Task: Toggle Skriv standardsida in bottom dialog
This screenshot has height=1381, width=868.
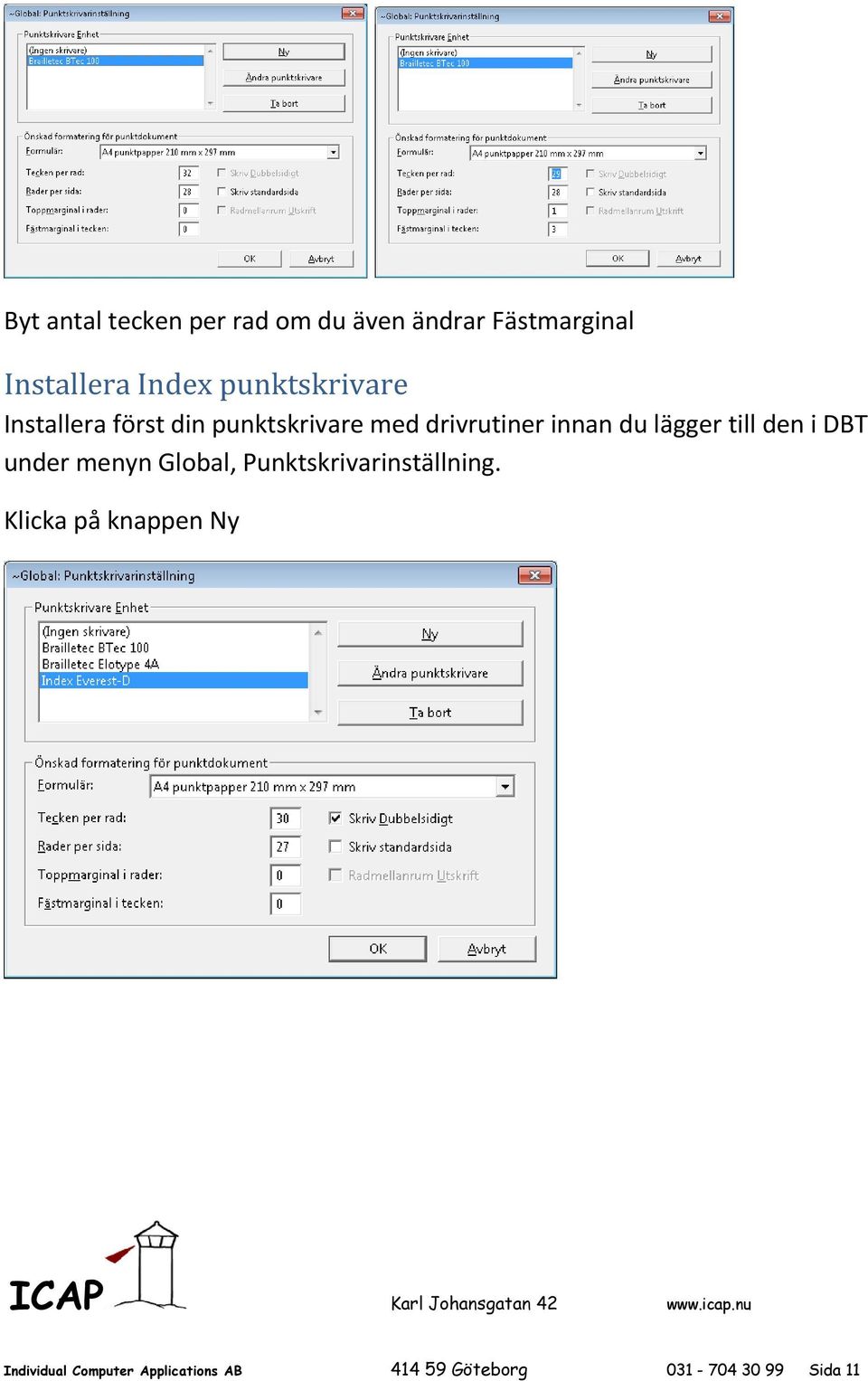Action: click(x=335, y=847)
